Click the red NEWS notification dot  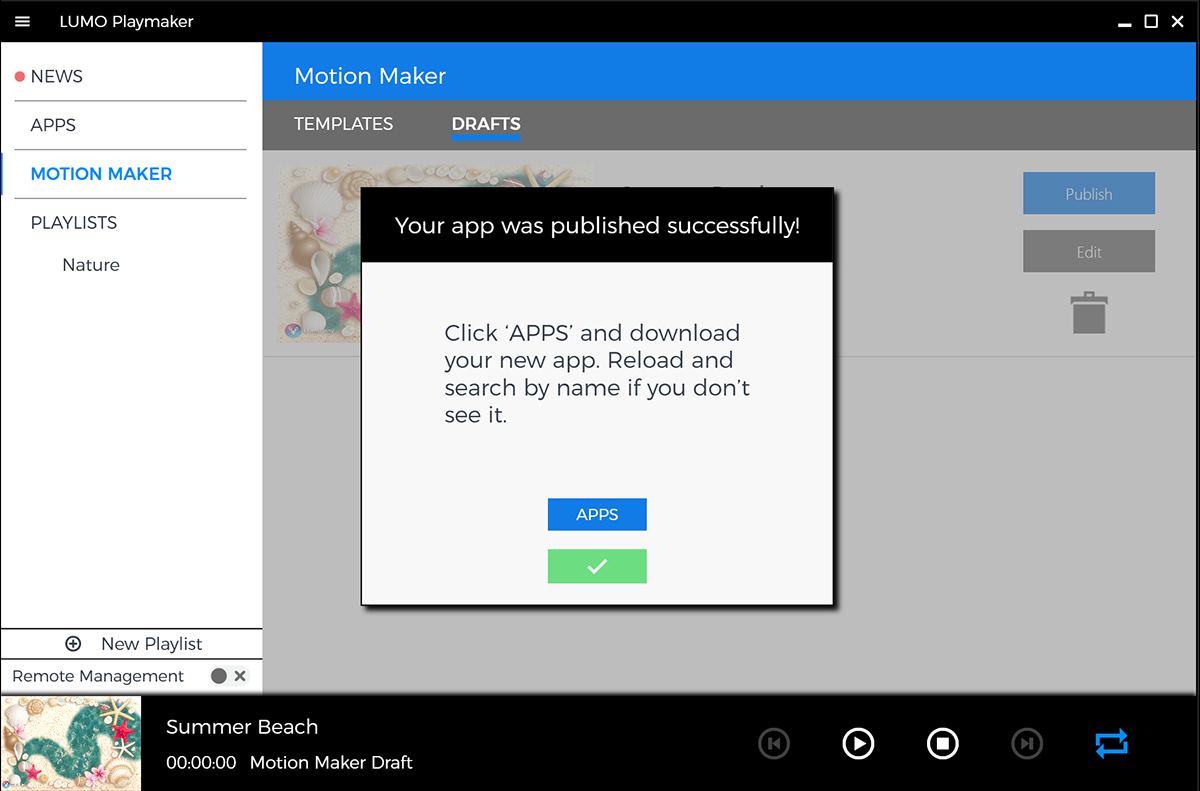coord(19,77)
